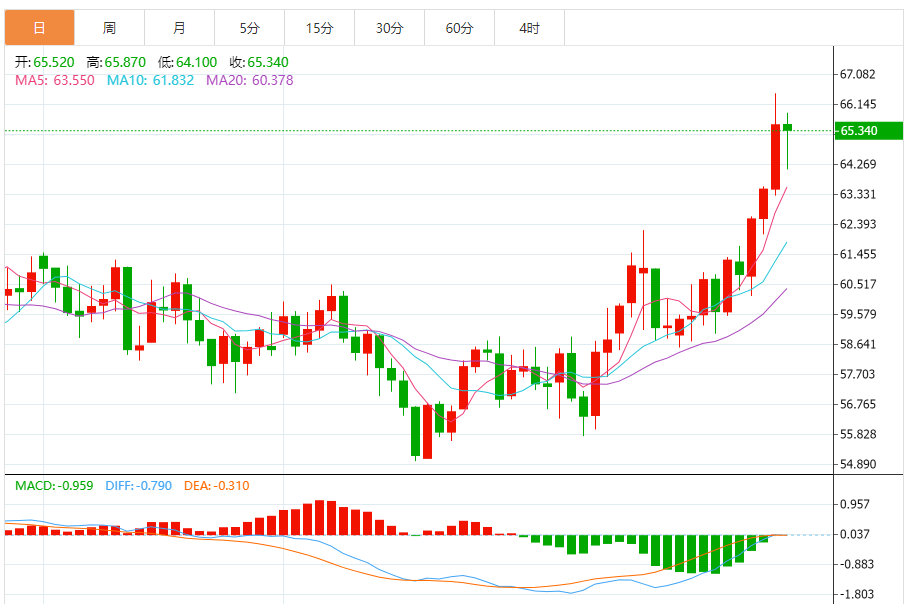Click the 67.082 price axis label
This screenshot has width=909, height=604.
pyautogui.click(x=858, y=74)
